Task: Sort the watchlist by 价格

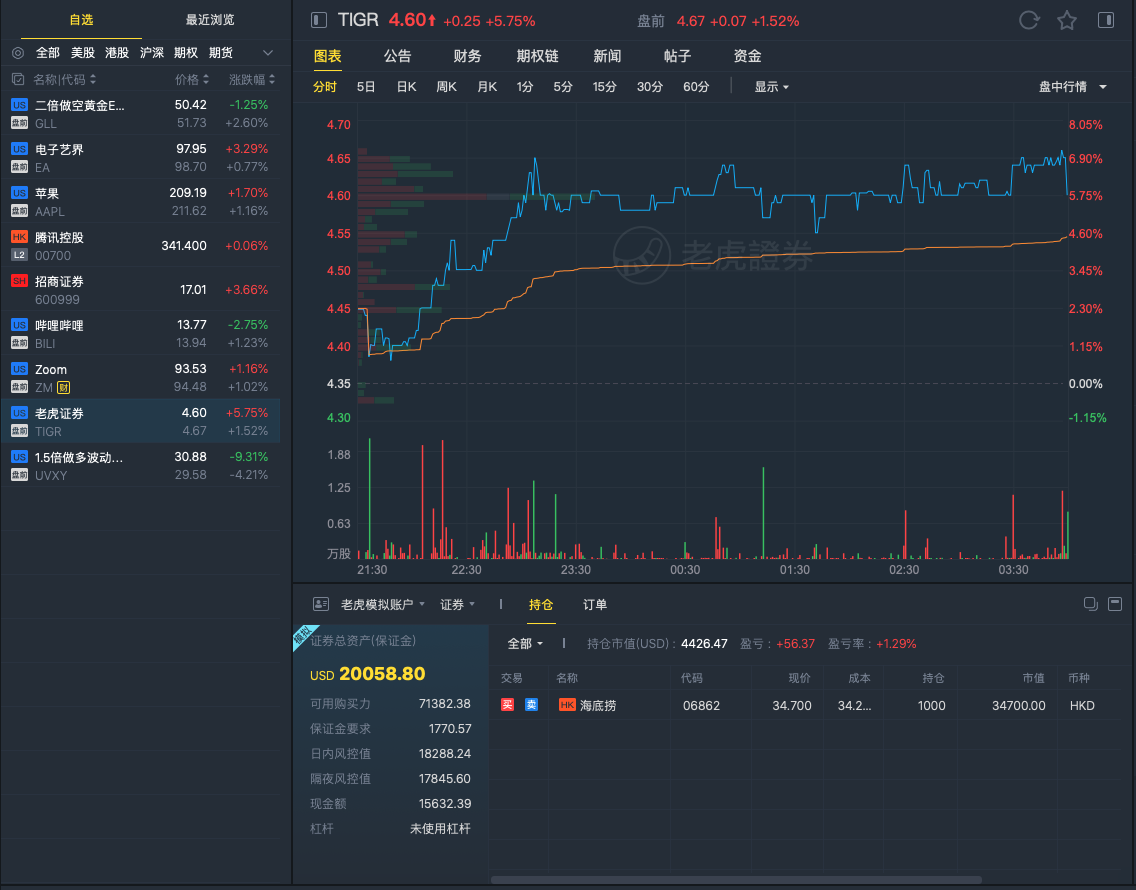Action: coord(192,80)
